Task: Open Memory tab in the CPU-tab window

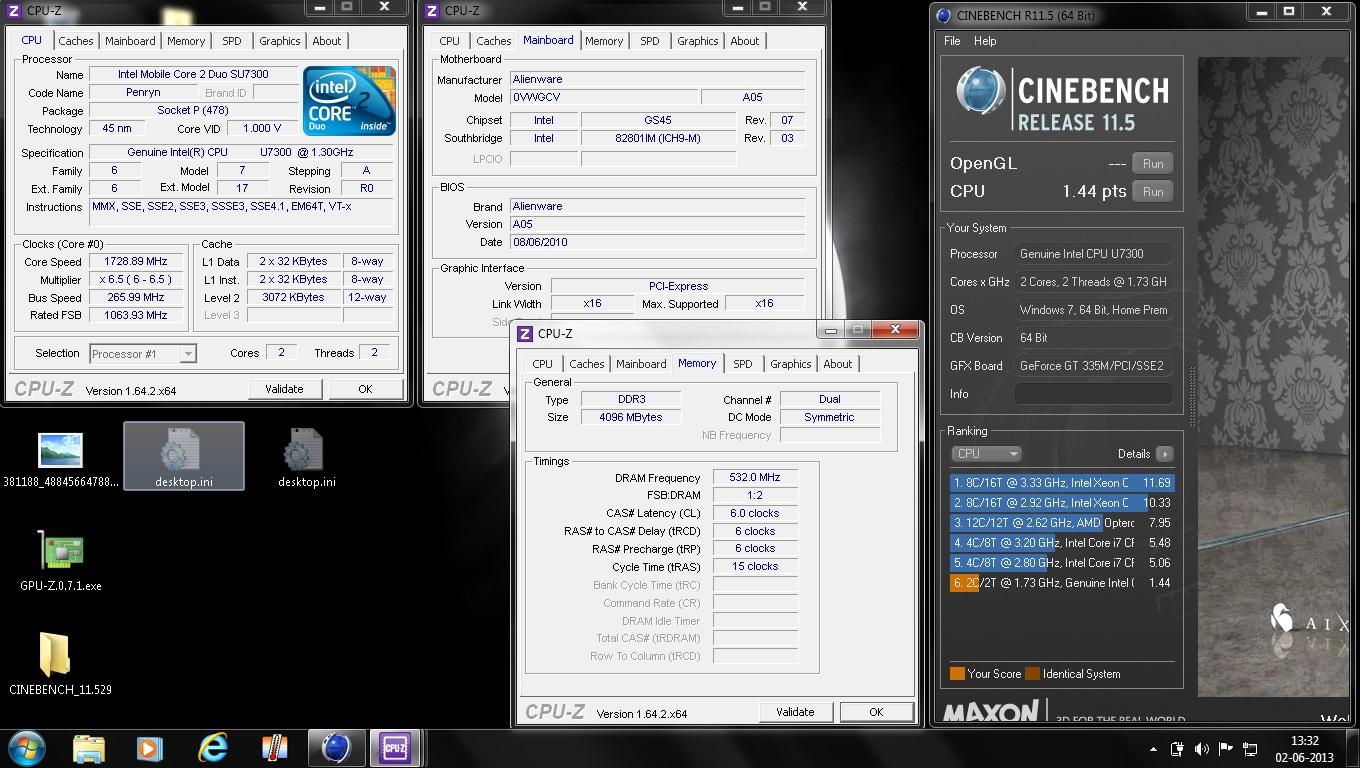Action: point(186,41)
